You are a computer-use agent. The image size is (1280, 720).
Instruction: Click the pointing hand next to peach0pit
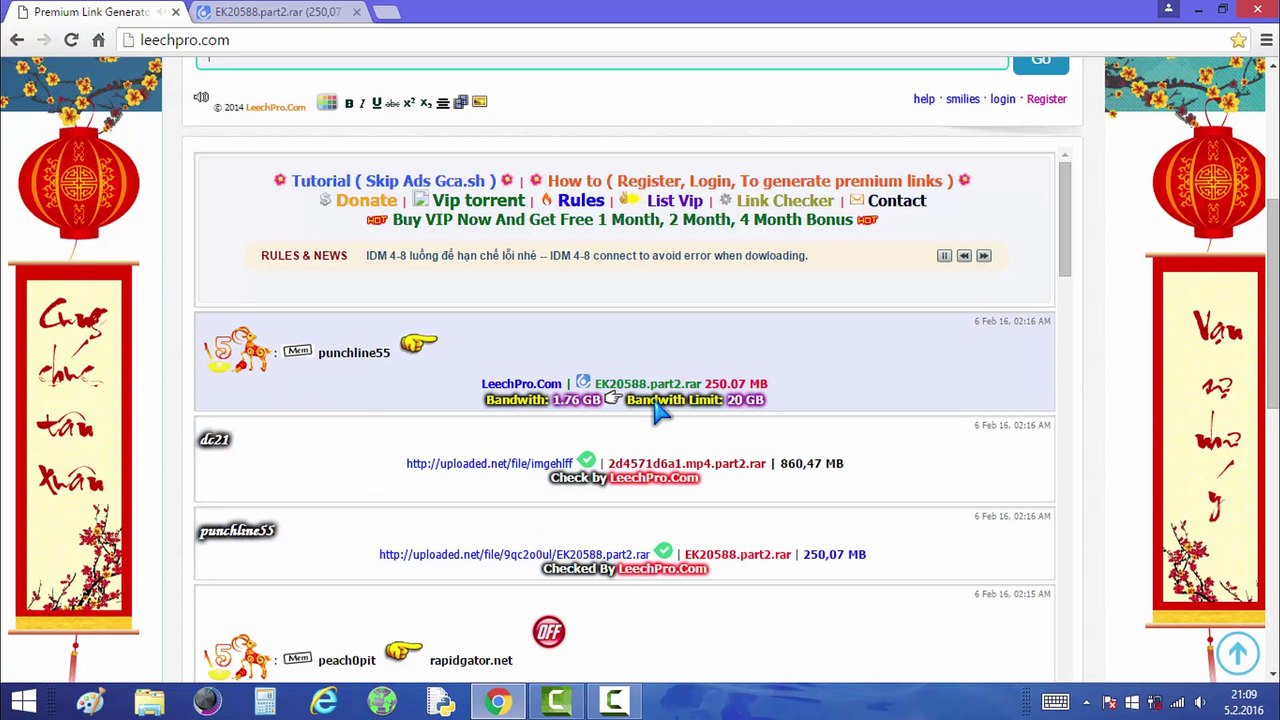pos(403,651)
